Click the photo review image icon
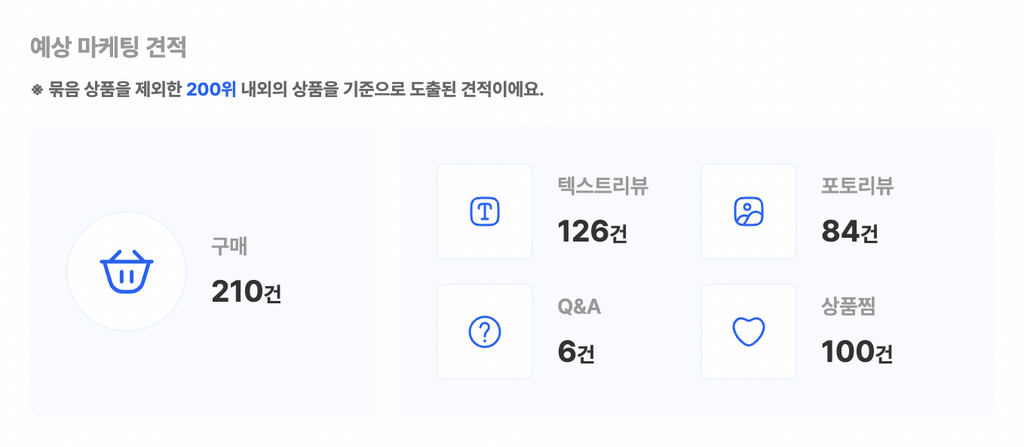 pos(748,212)
